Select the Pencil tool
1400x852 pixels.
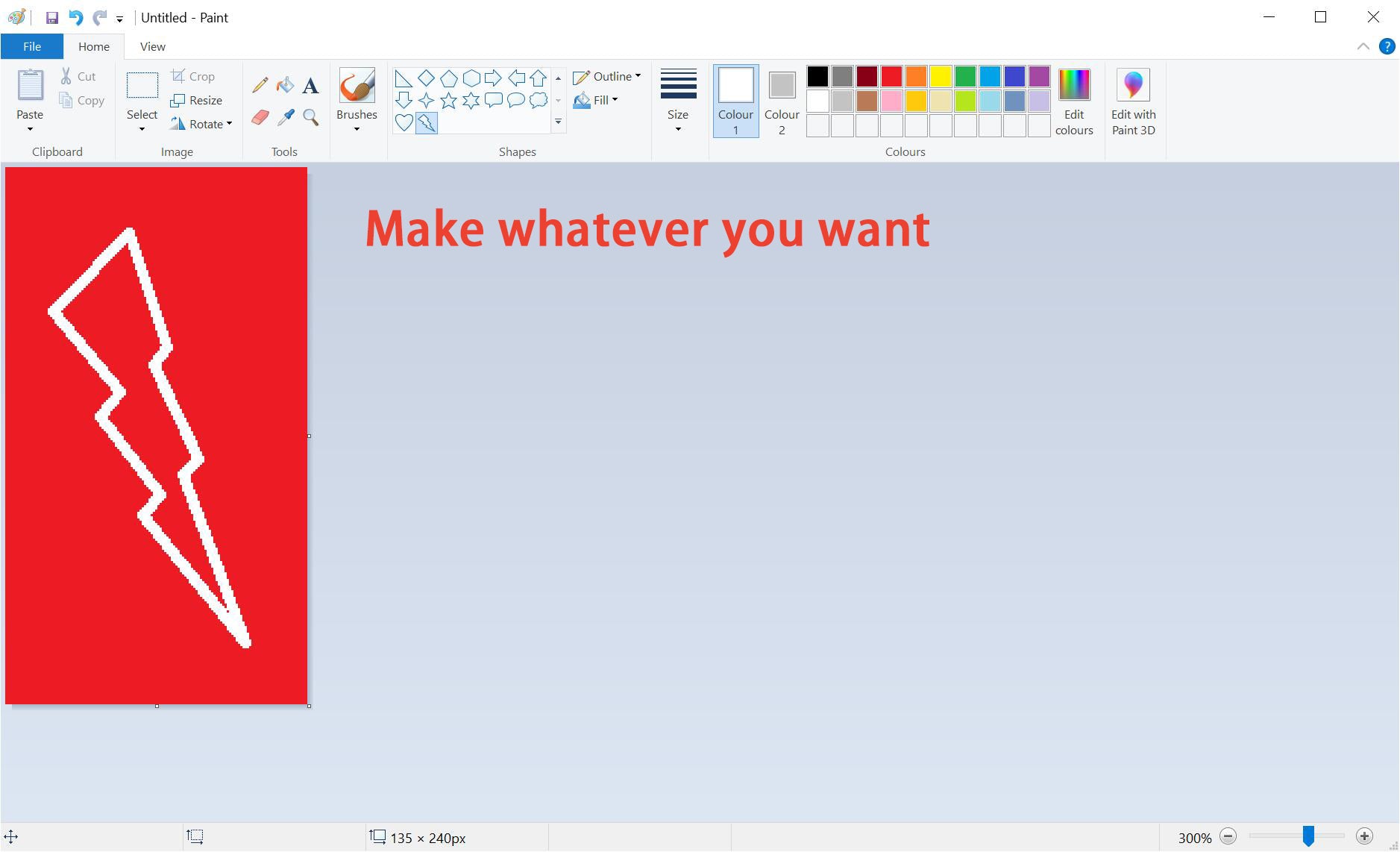pos(260,85)
